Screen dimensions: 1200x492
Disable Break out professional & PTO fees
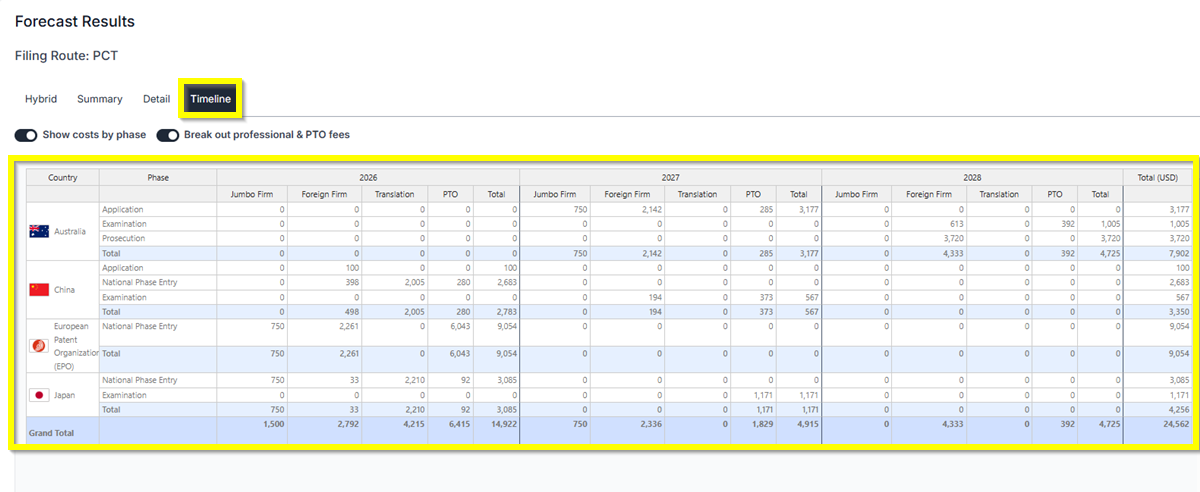tap(168, 135)
